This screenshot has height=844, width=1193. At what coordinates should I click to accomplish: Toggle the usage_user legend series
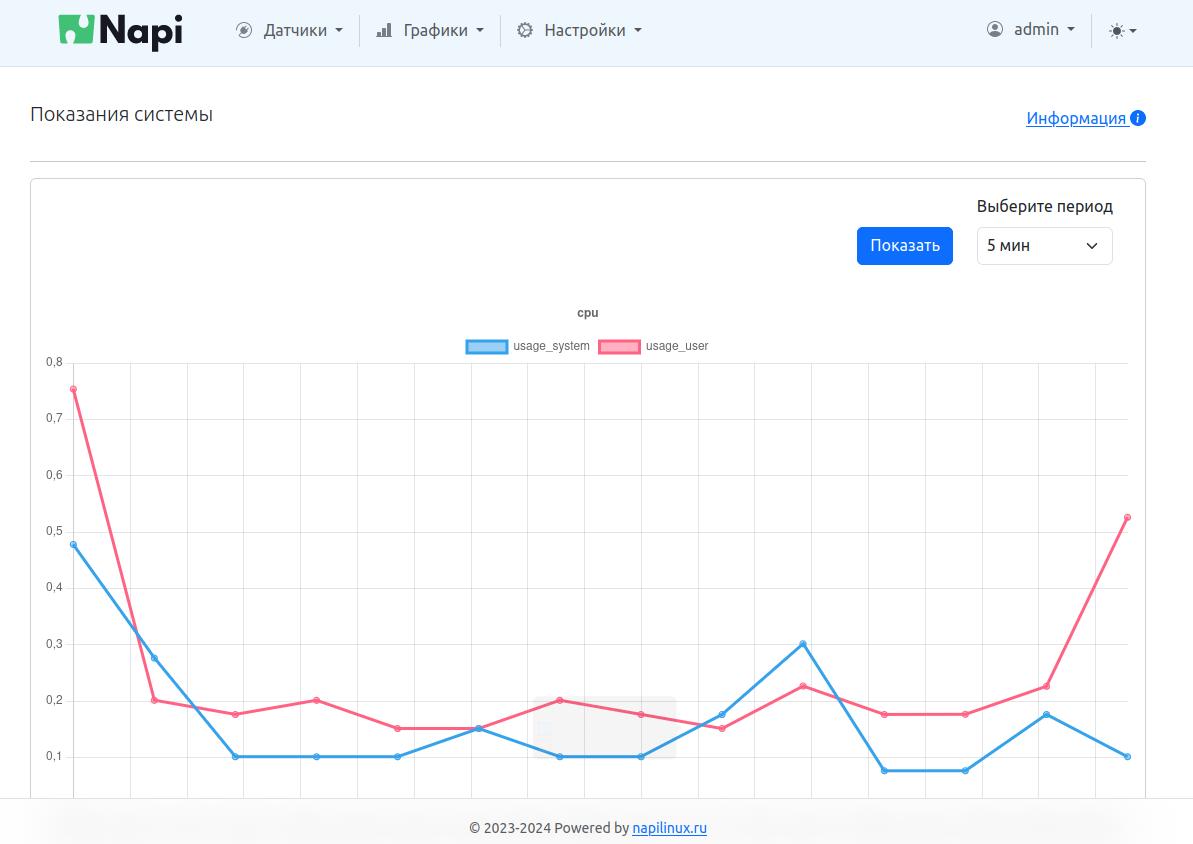[654, 346]
